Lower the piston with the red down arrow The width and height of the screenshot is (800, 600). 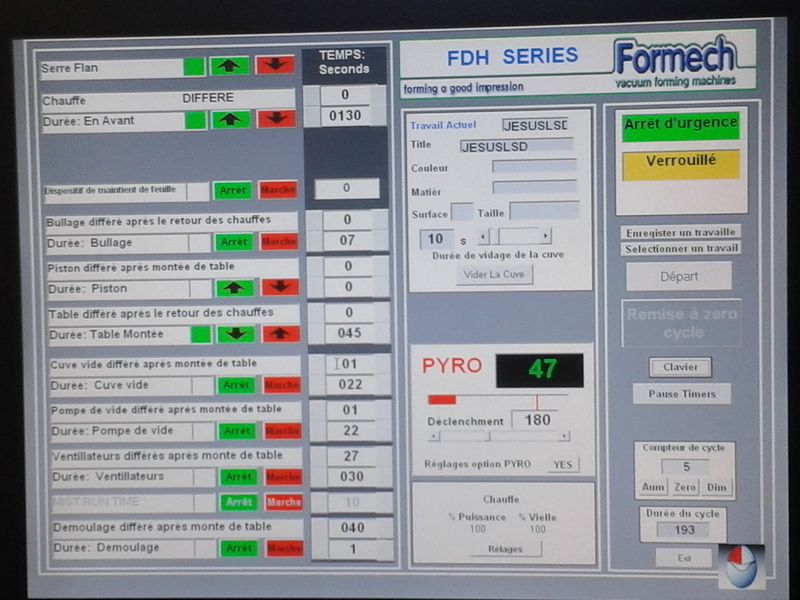(280, 287)
